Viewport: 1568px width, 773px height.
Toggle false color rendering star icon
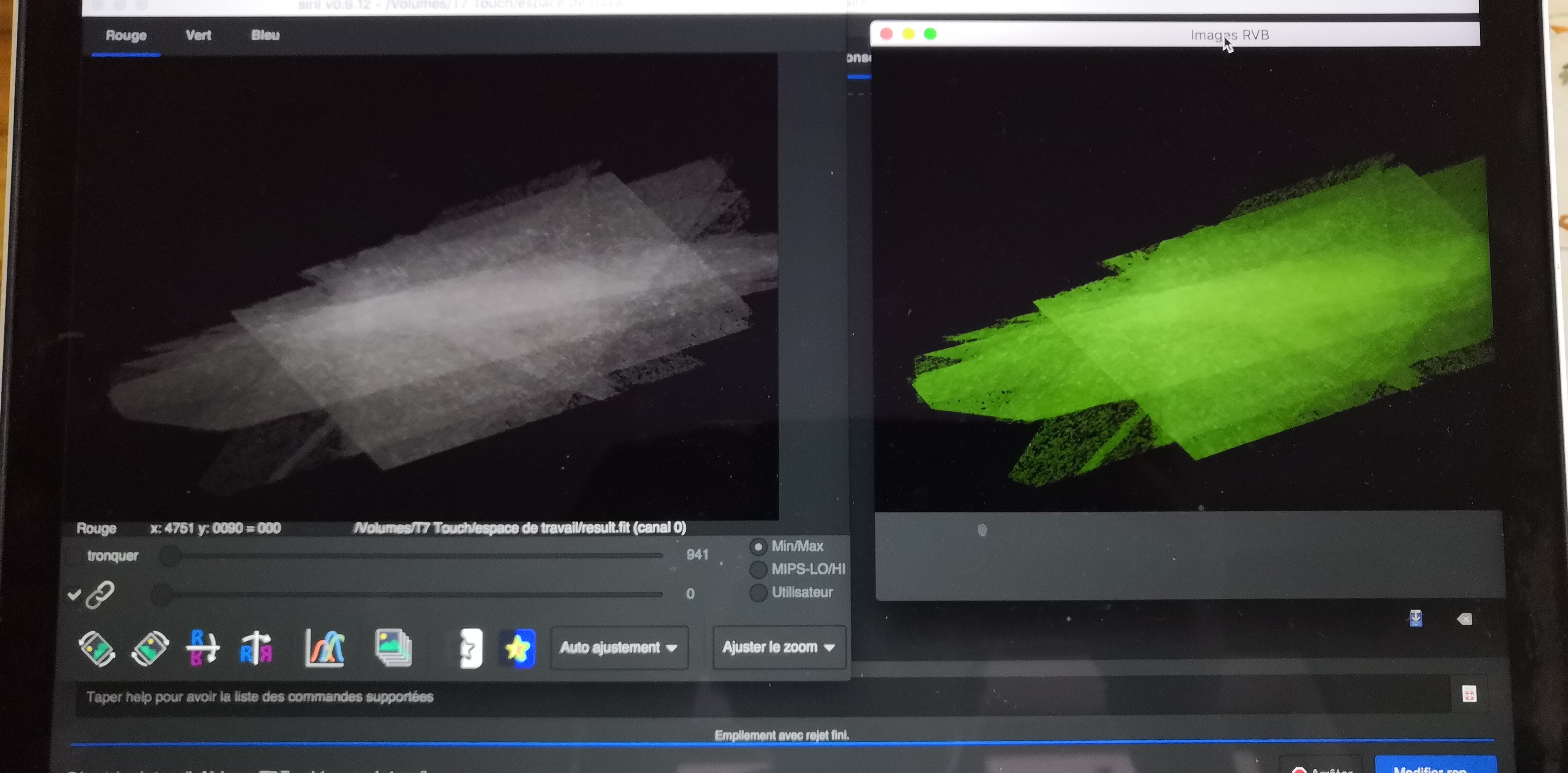[x=517, y=648]
